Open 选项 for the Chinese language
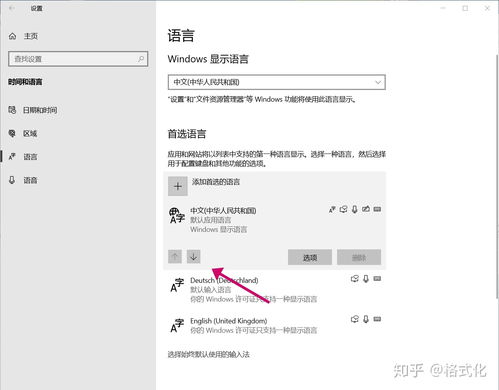The height and width of the screenshot is (390, 499). coord(310,257)
